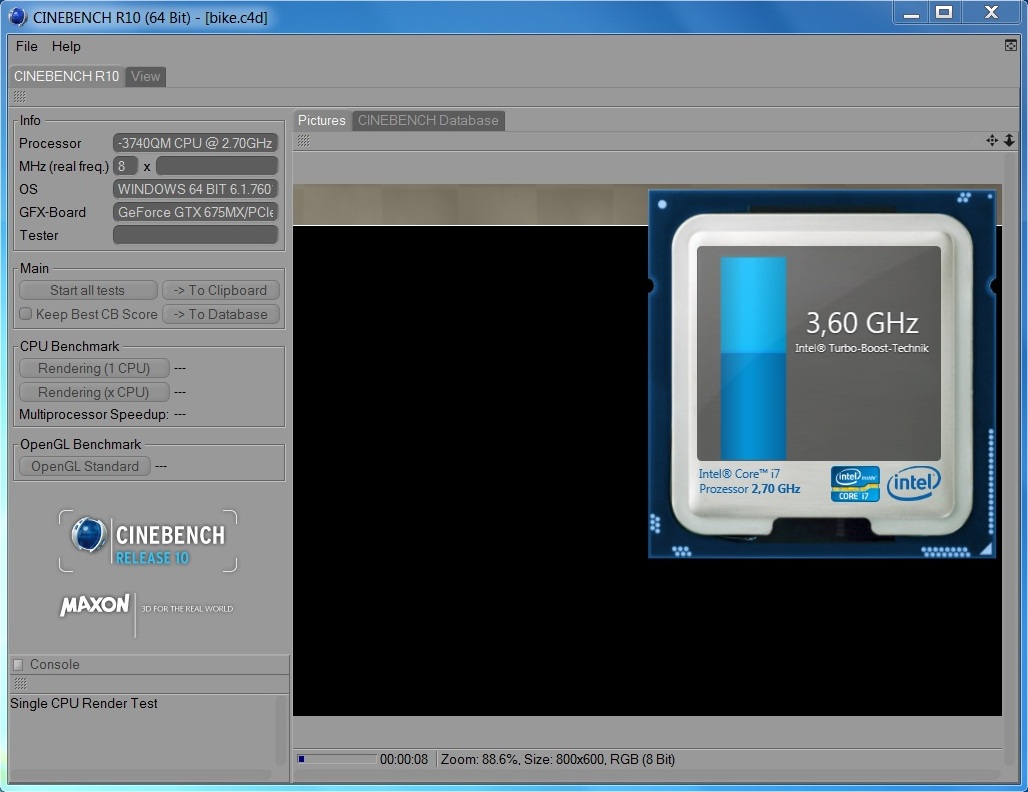Viewport: 1028px width, 792px height.
Task: Toggle the Console checkbox
Action: pyautogui.click(x=18, y=664)
